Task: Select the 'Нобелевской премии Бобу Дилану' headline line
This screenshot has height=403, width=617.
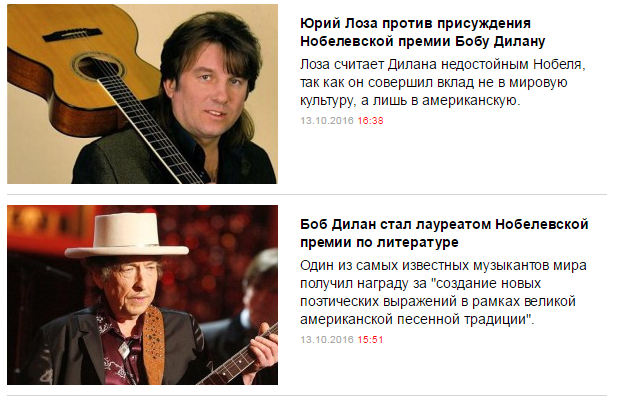Action: point(423,41)
